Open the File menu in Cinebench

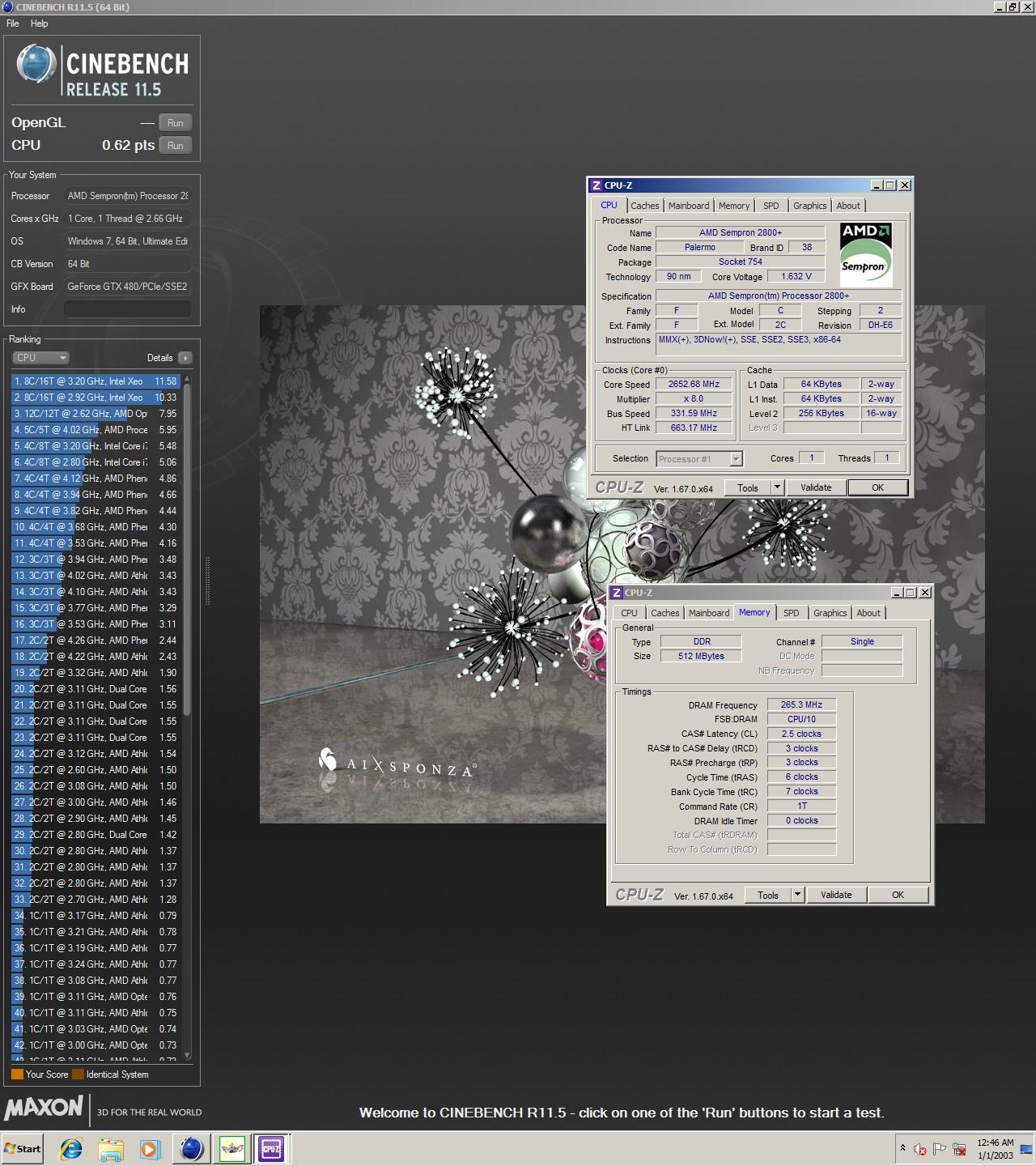point(13,23)
